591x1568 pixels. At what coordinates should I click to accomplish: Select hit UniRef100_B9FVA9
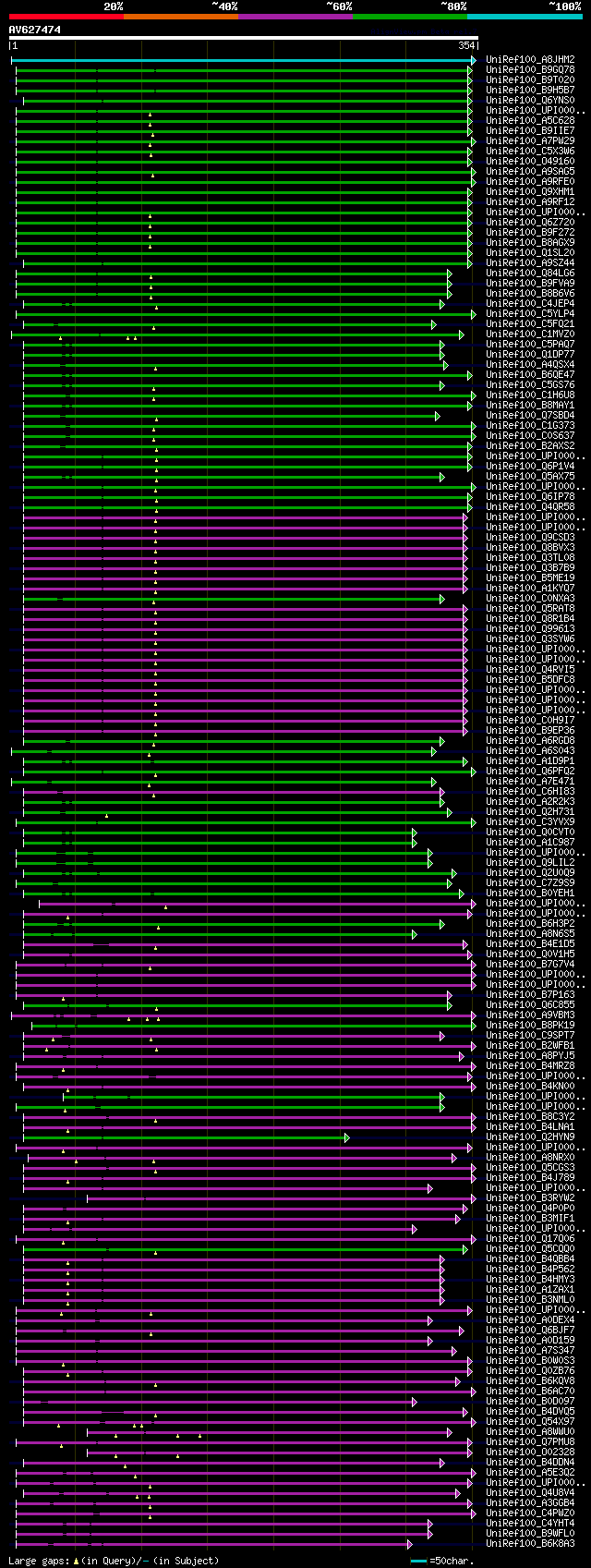coord(530,284)
